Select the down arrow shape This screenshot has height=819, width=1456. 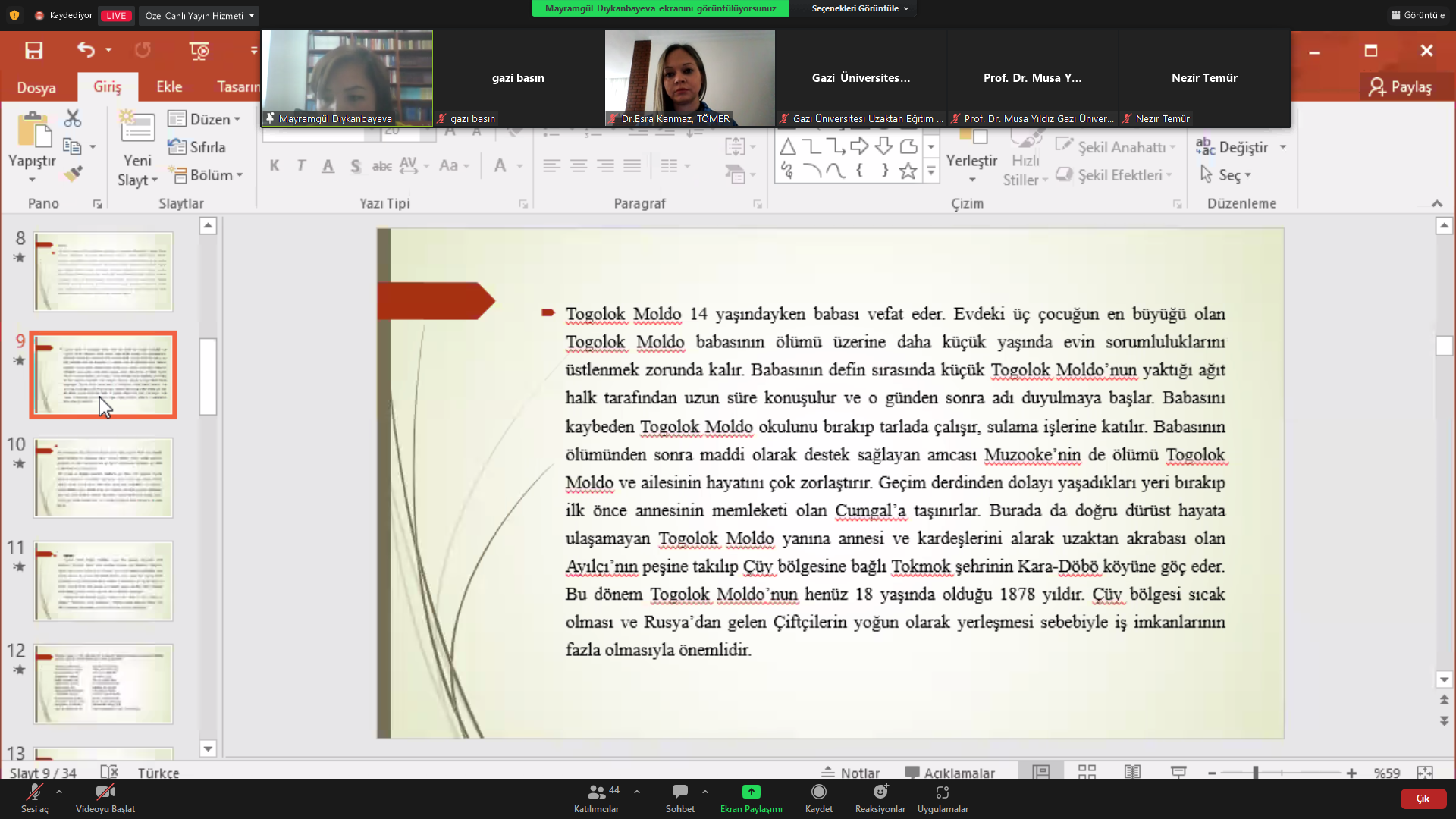pyautogui.click(x=883, y=146)
